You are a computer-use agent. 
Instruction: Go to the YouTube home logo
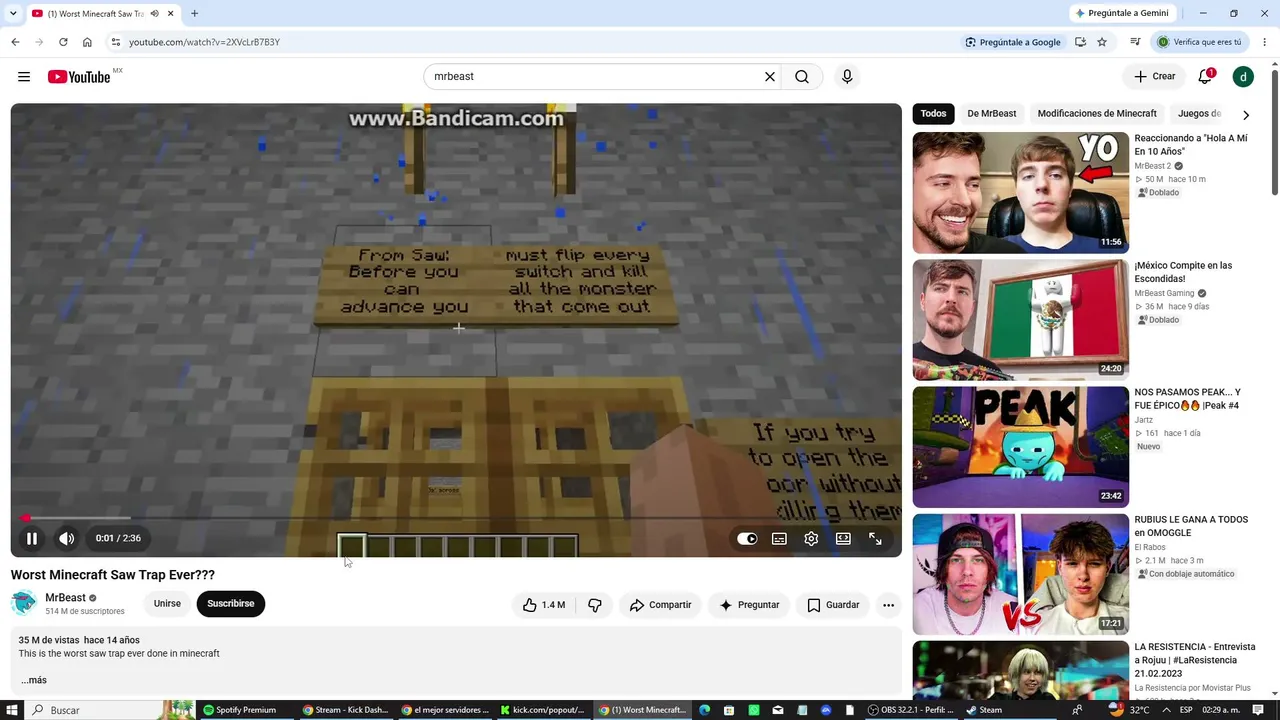79,77
